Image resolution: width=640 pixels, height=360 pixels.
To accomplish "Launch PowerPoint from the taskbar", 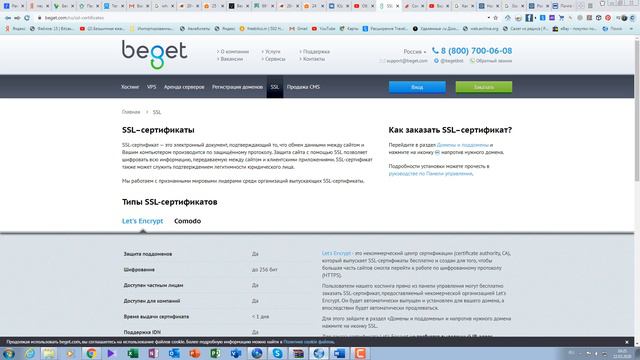I will point(195,353).
